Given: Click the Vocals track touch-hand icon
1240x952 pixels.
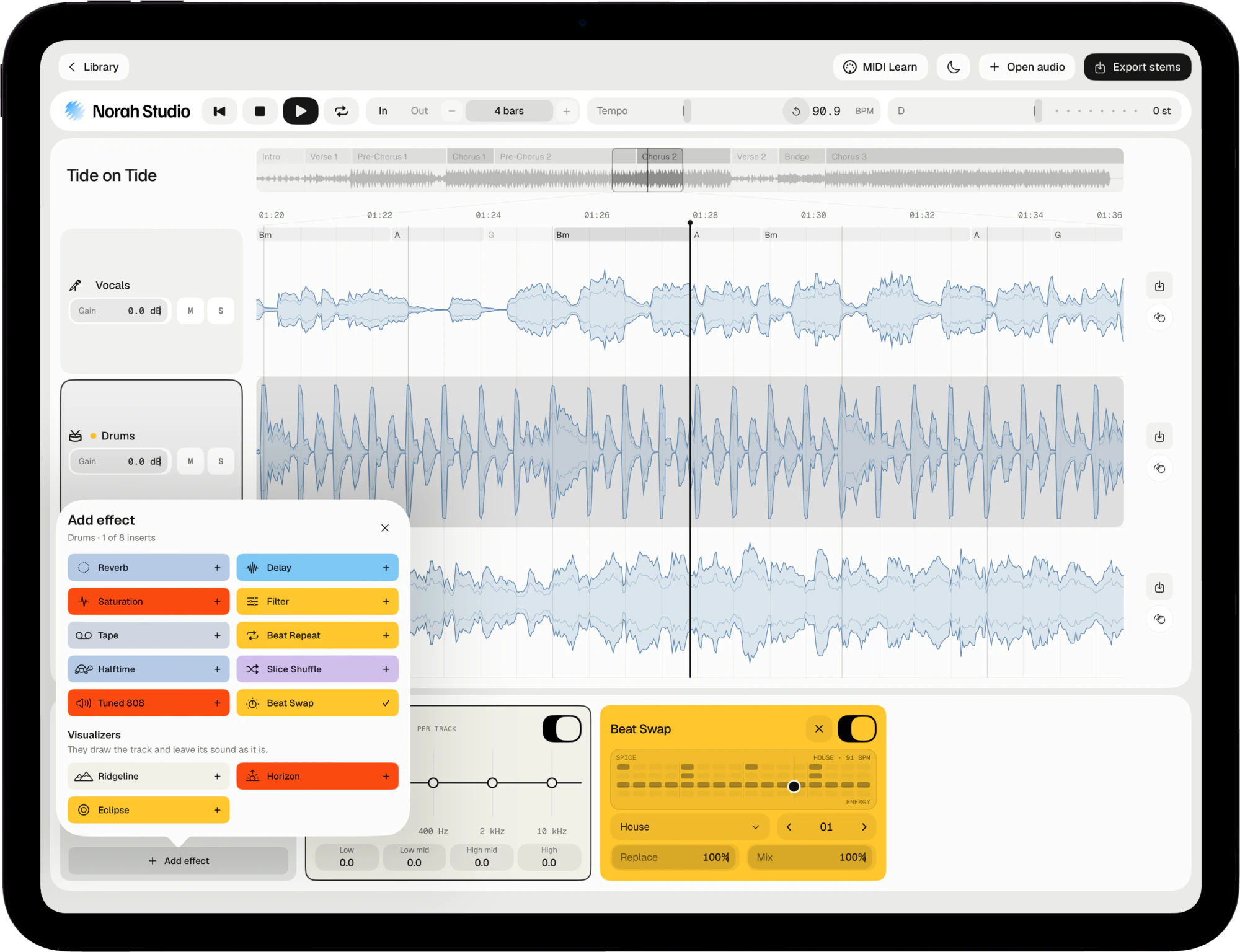Looking at the screenshot, I should (1159, 318).
